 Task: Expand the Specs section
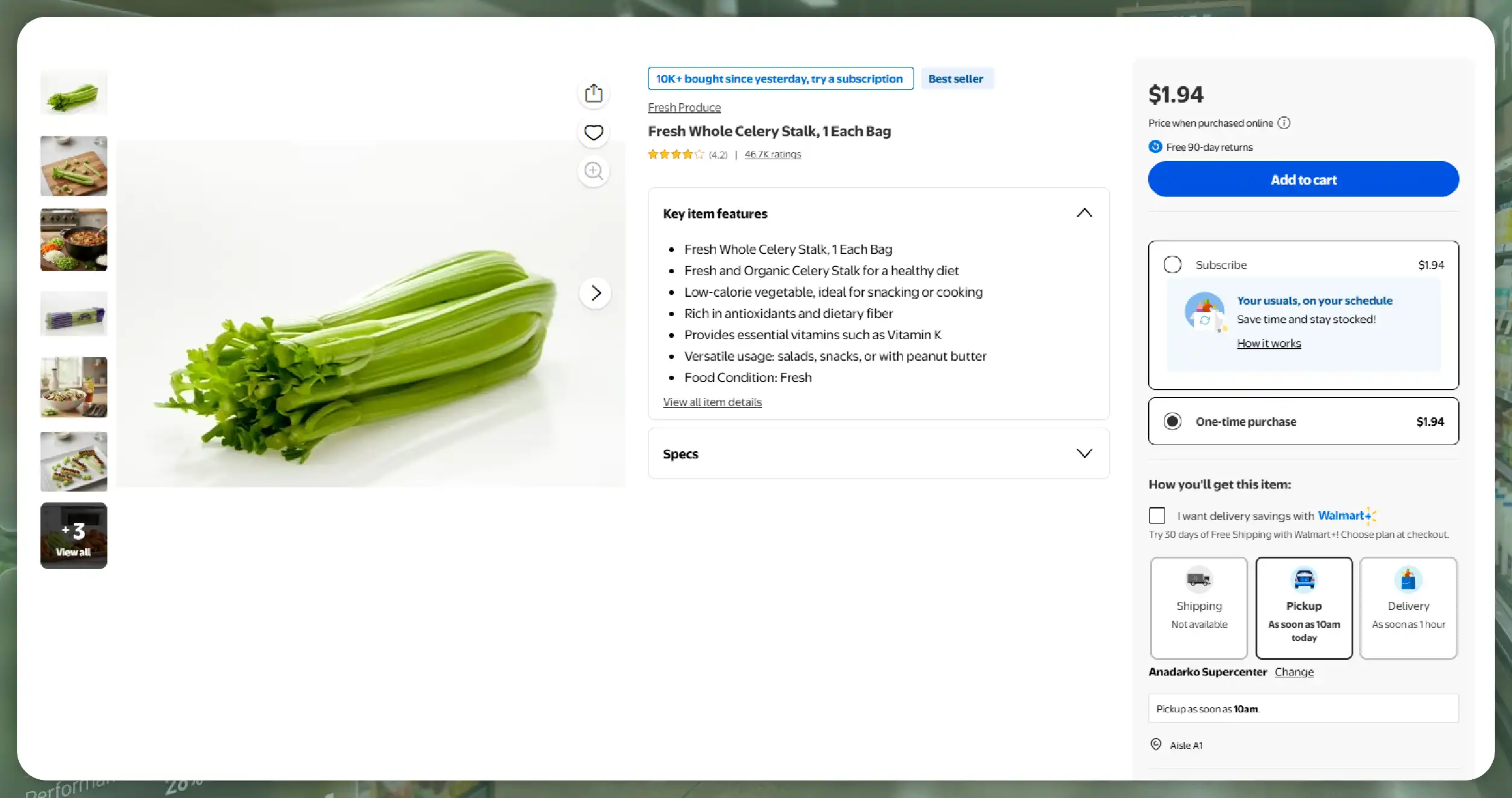(x=1084, y=454)
